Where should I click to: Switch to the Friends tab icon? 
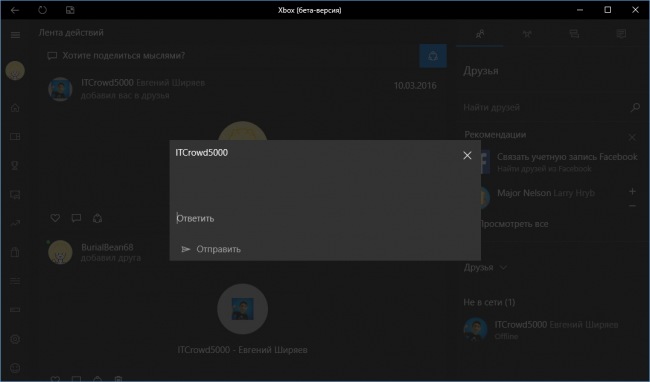(480, 34)
